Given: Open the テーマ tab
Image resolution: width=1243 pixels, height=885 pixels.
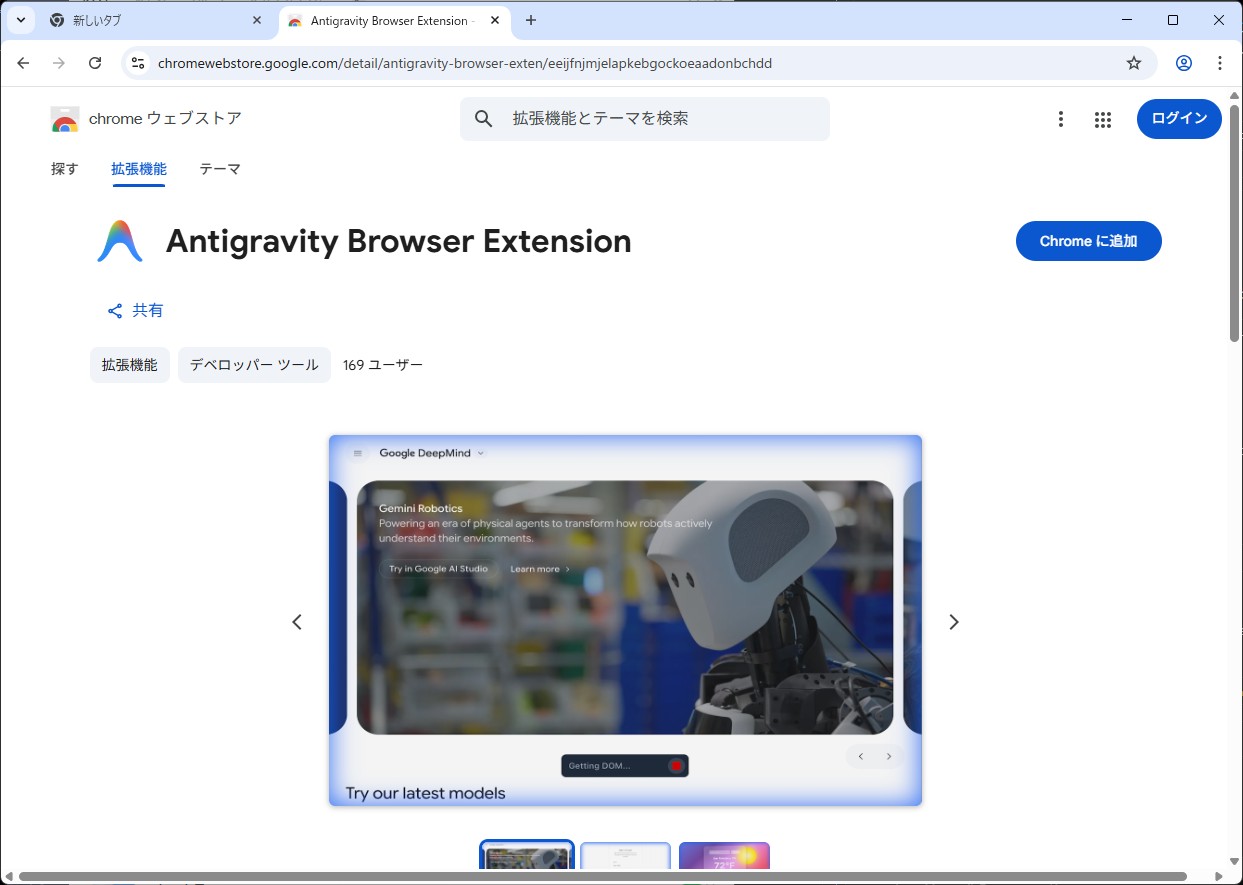Looking at the screenshot, I should (x=220, y=169).
